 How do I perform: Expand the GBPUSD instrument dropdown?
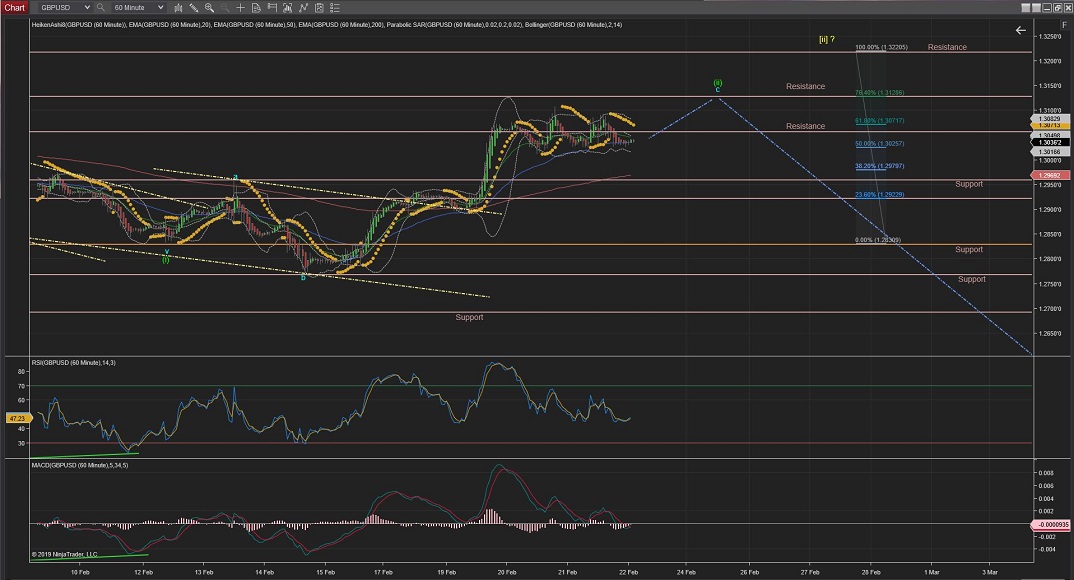(86, 7)
